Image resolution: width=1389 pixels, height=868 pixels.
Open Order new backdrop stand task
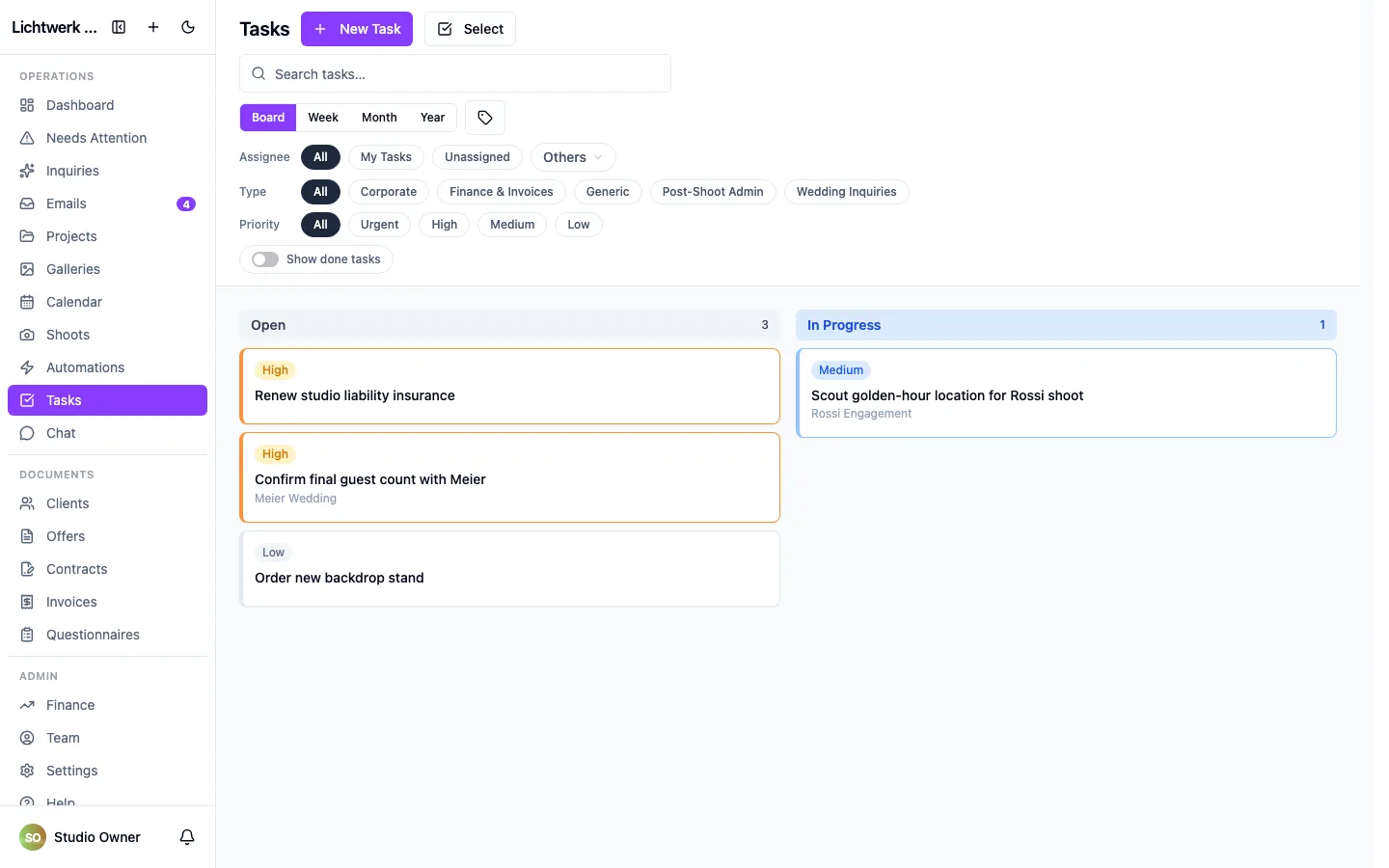click(x=509, y=569)
